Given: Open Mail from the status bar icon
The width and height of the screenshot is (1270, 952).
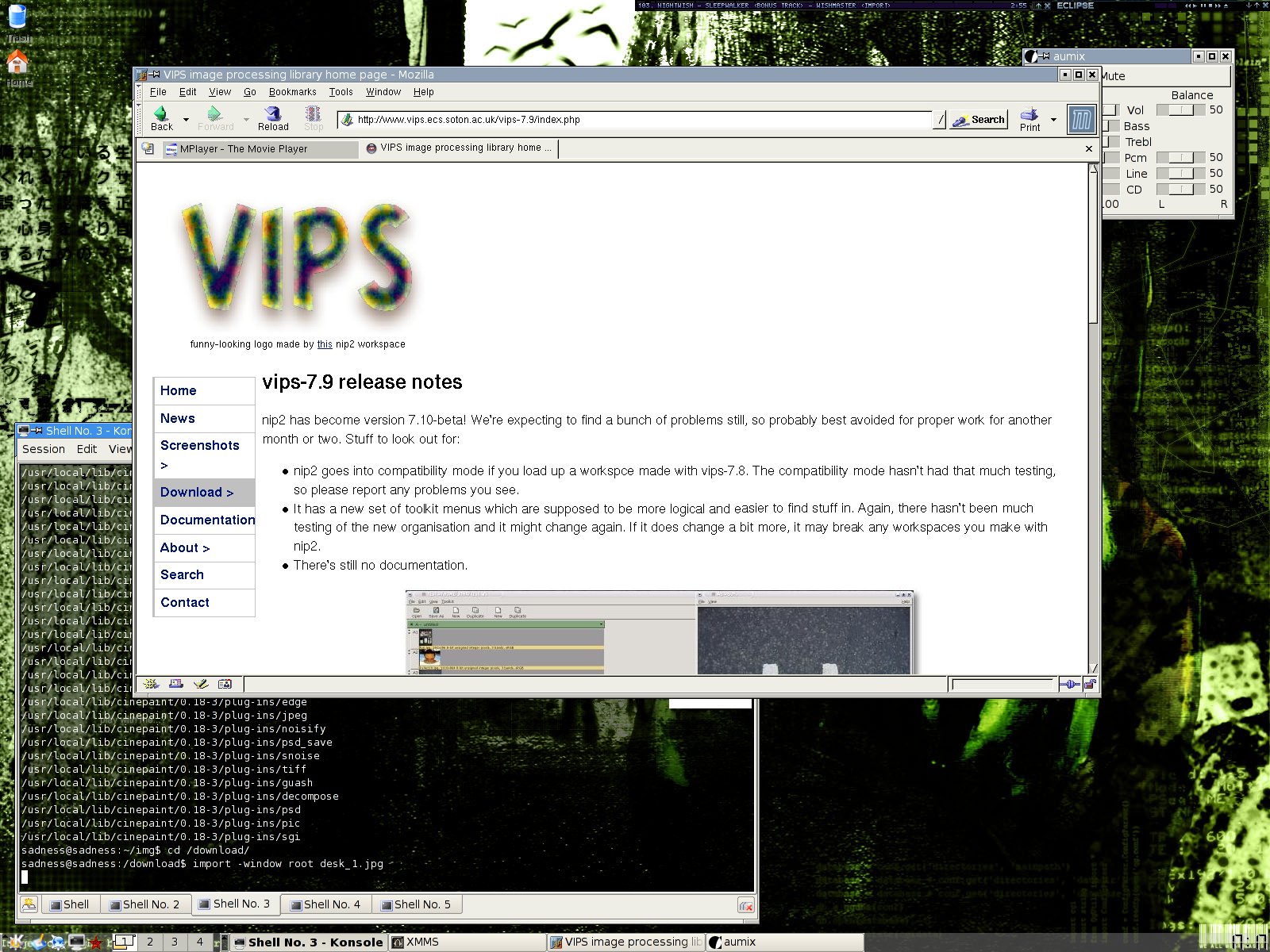Looking at the screenshot, I should 176,684.
